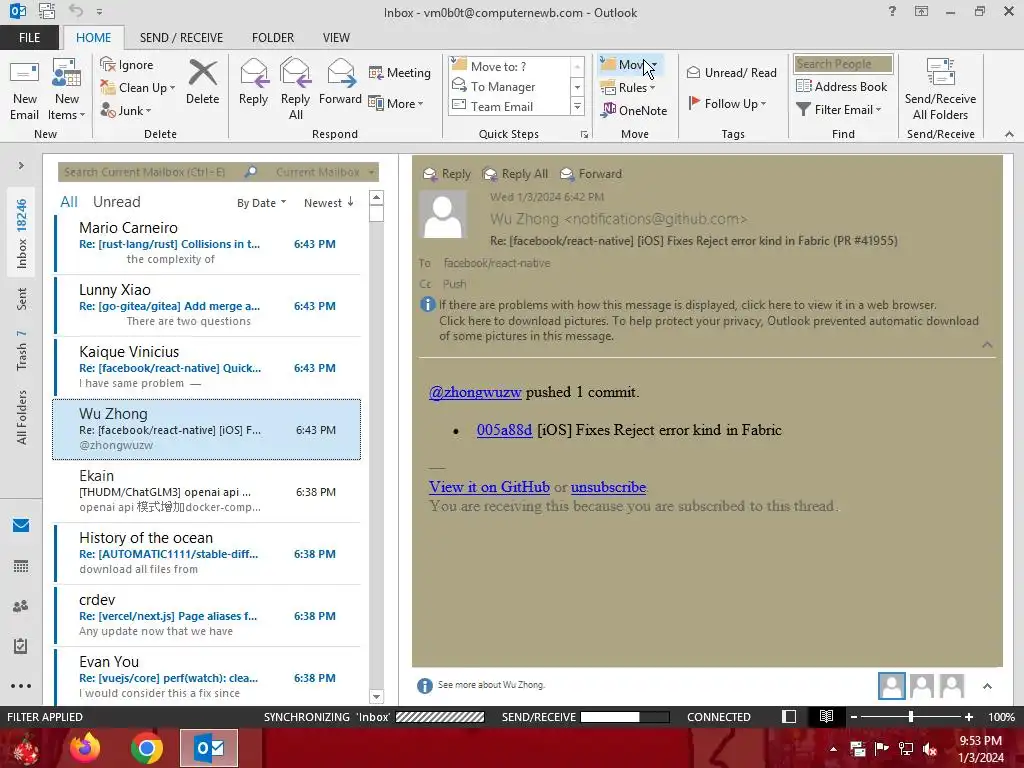
Task: Switch to the VIEW tab
Action: click(336, 38)
